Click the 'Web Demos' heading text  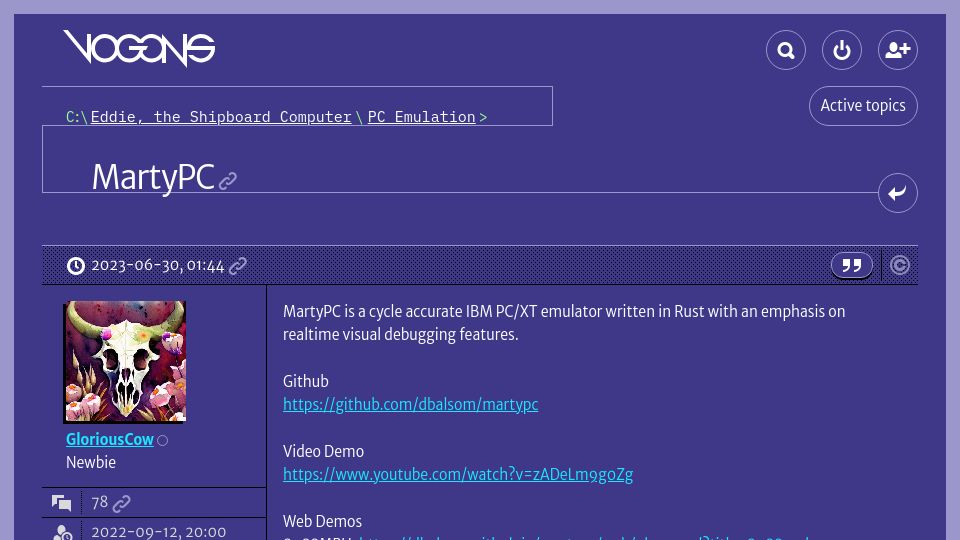[x=322, y=522]
